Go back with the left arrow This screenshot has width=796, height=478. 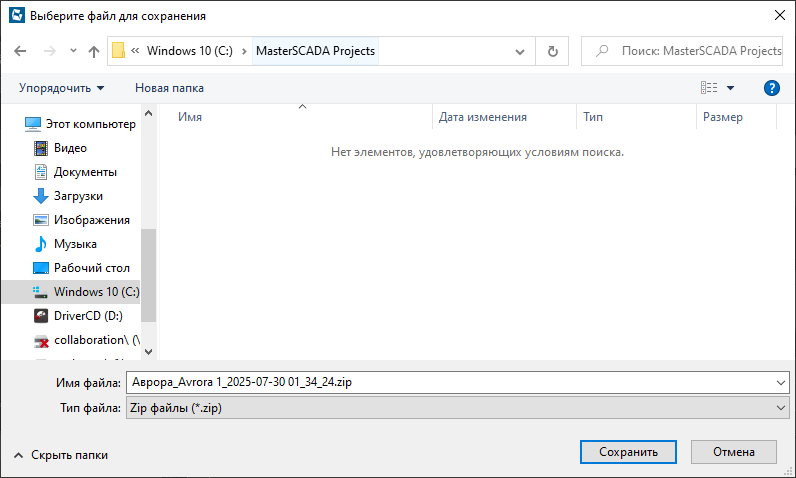click(20, 51)
